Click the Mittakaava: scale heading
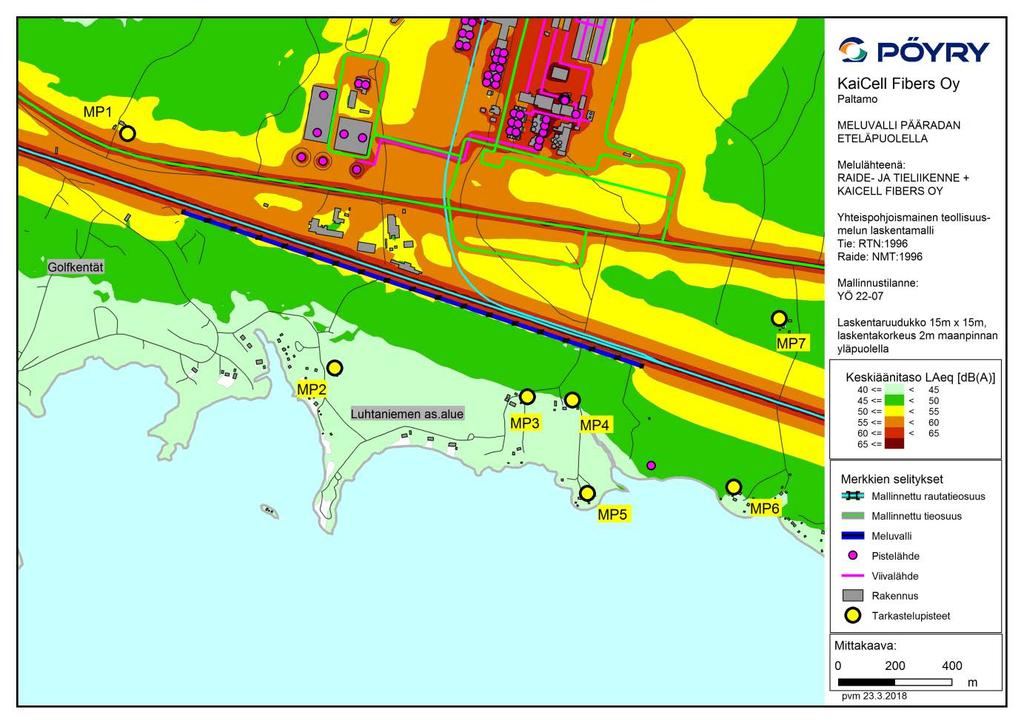This screenshot has width=1024, height=724. click(x=865, y=646)
